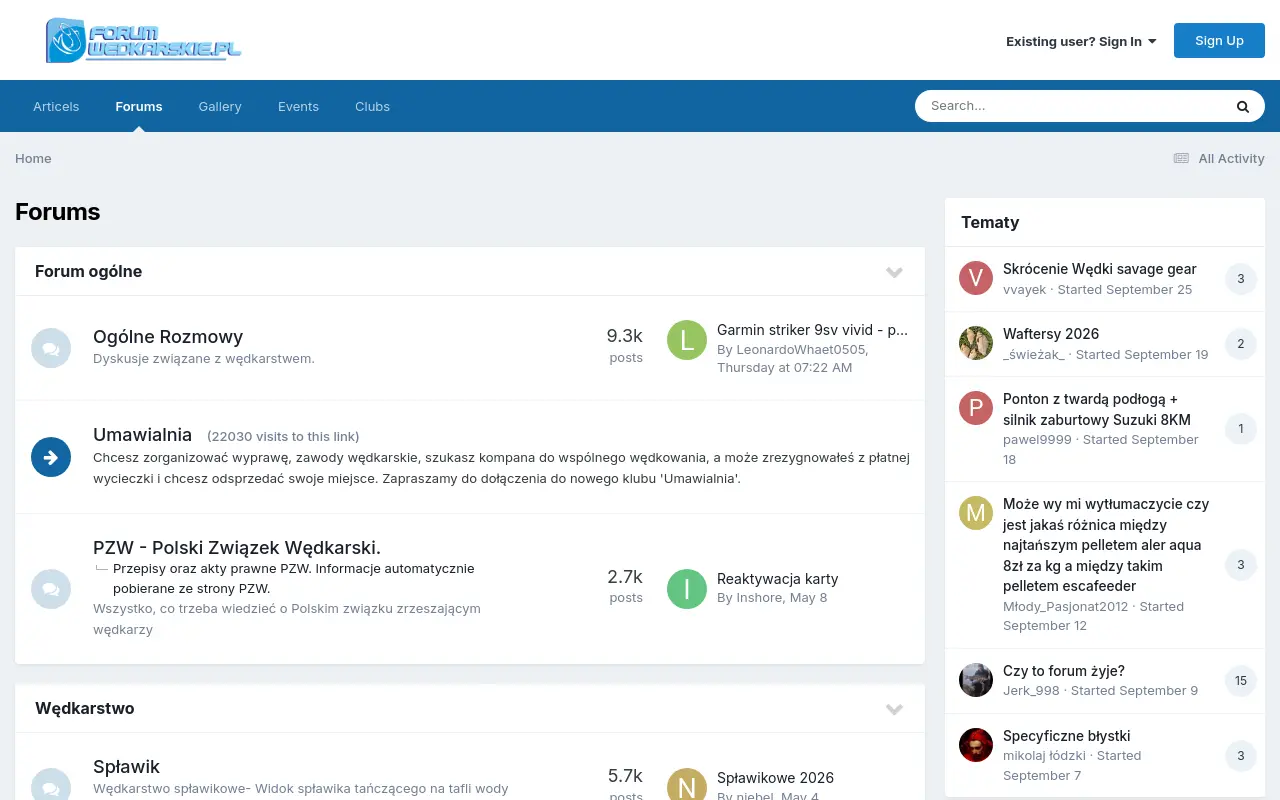The width and height of the screenshot is (1280, 800).
Task: Open the Clubs tab
Action: tap(372, 106)
